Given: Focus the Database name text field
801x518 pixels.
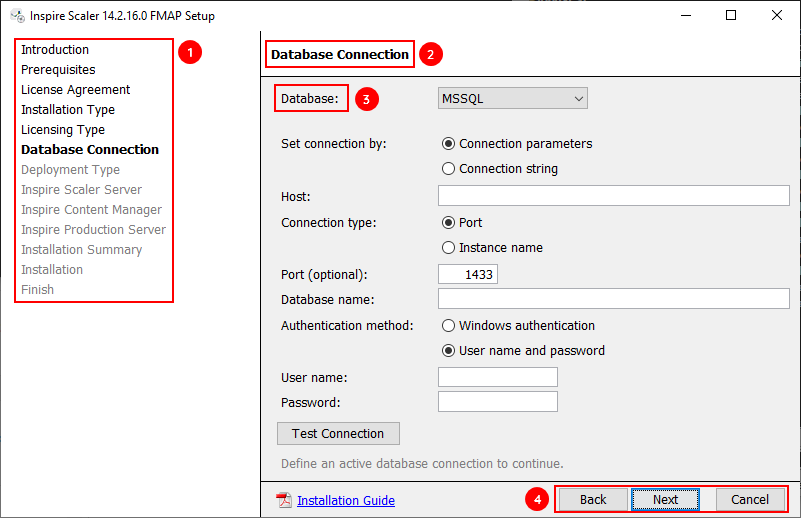Looking at the screenshot, I should pyautogui.click(x=614, y=299).
